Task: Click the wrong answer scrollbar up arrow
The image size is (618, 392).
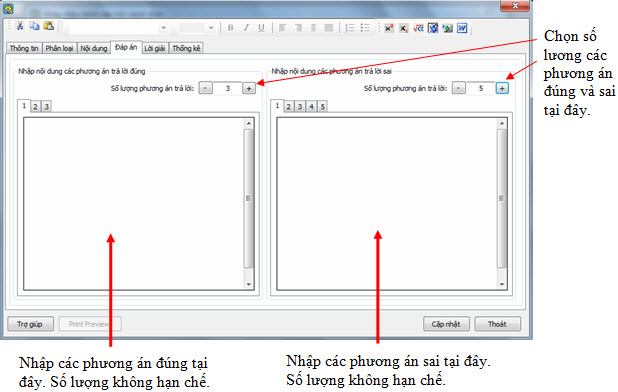Action: pos(501,124)
